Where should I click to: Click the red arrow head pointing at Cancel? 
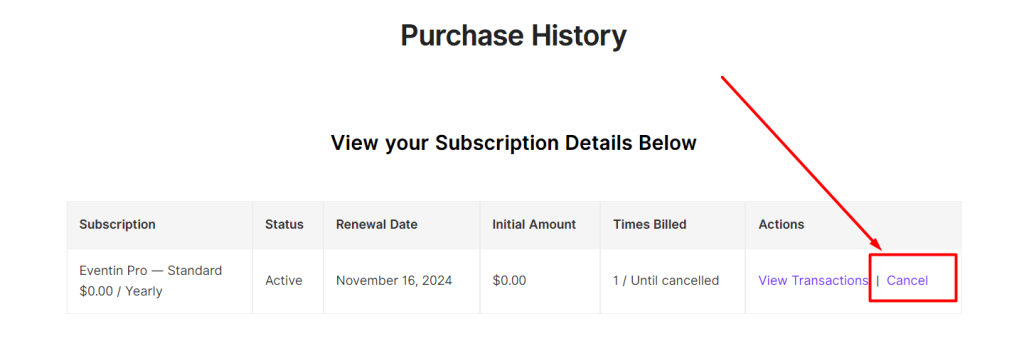[x=875, y=245]
